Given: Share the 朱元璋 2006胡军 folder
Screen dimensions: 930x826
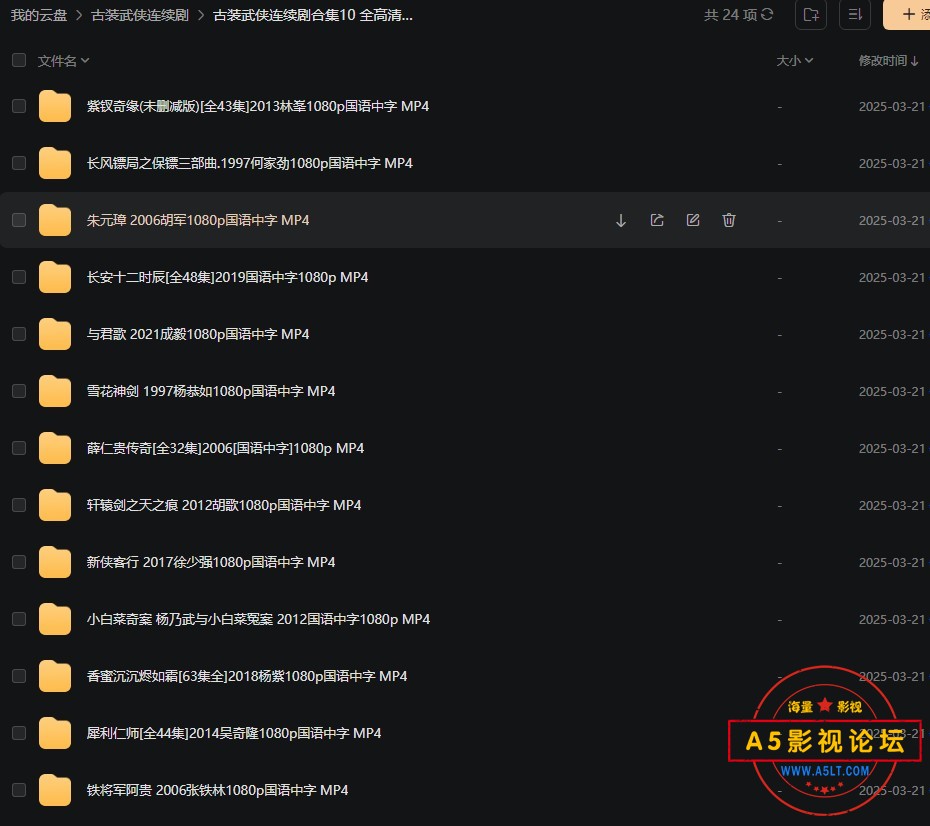Looking at the screenshot, I should (657, 221).
